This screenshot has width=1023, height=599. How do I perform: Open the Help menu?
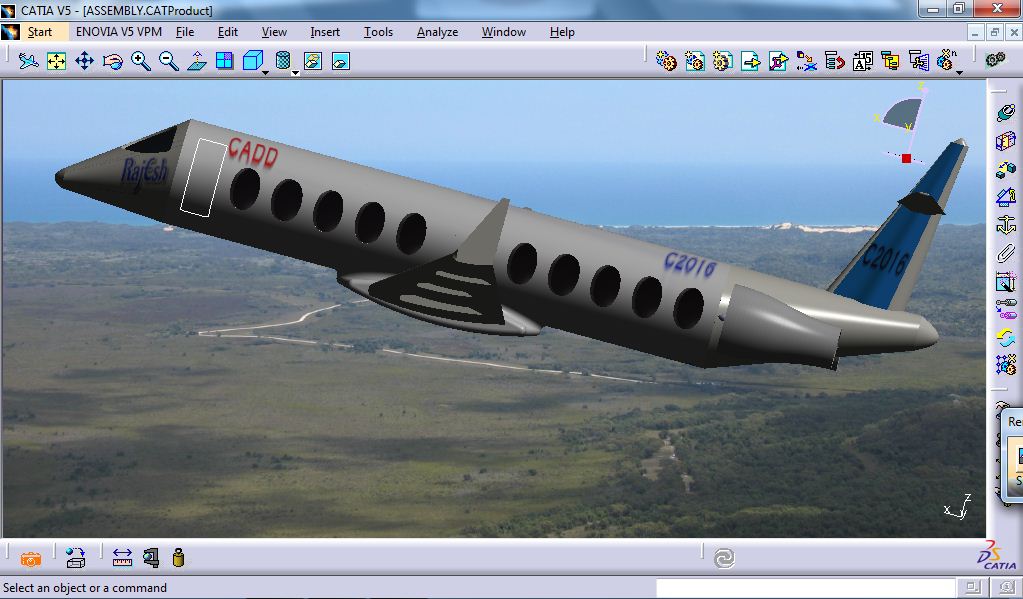click(562, 32)
